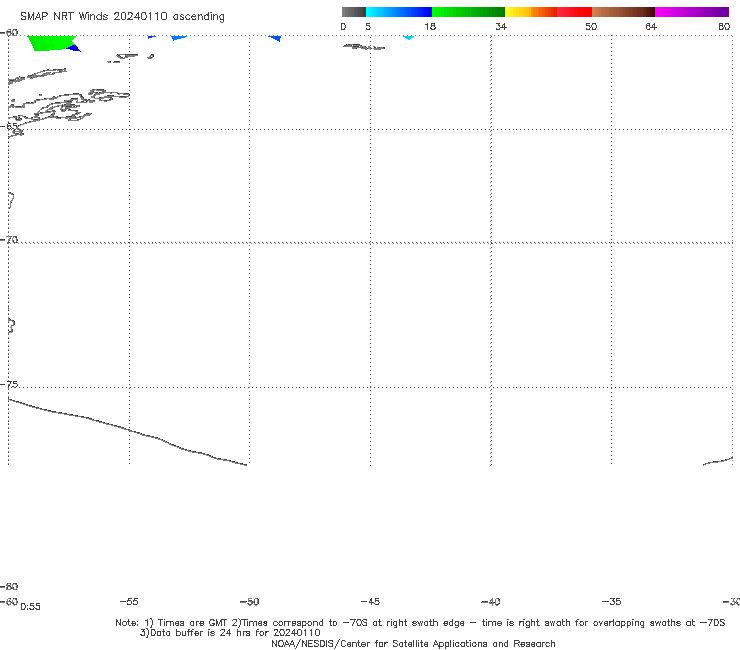Screen dimensions: 740x650
Task: Click the cyan-blue segment of the color bar
Action: 399,12
